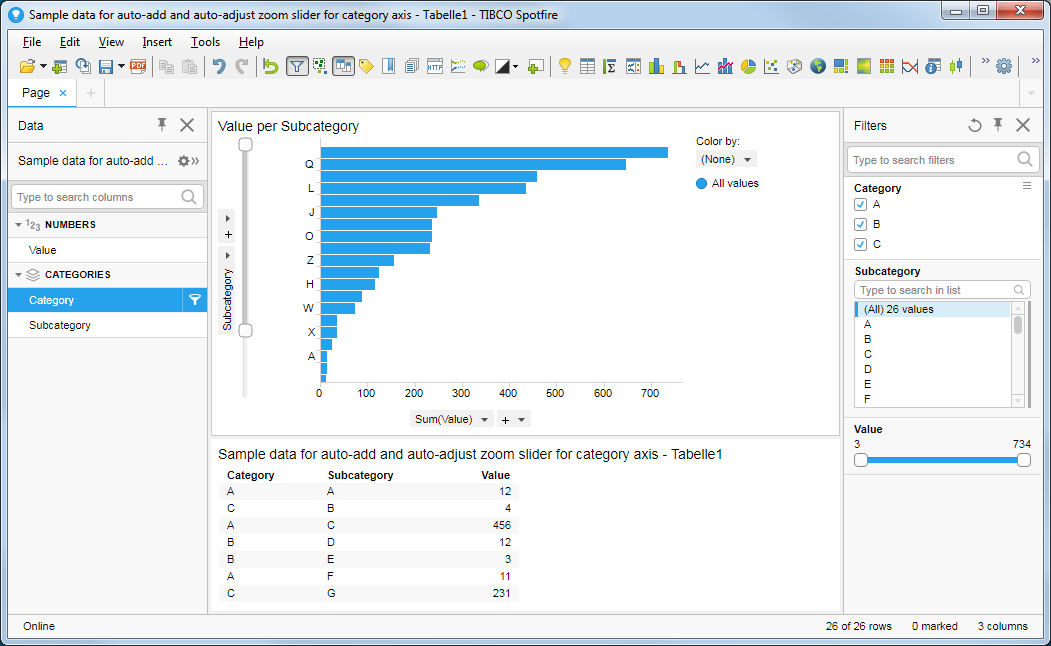Open the Insert menu
Image resolution: width=1051 pixels, height=646 pixels.
coord(157,42)
